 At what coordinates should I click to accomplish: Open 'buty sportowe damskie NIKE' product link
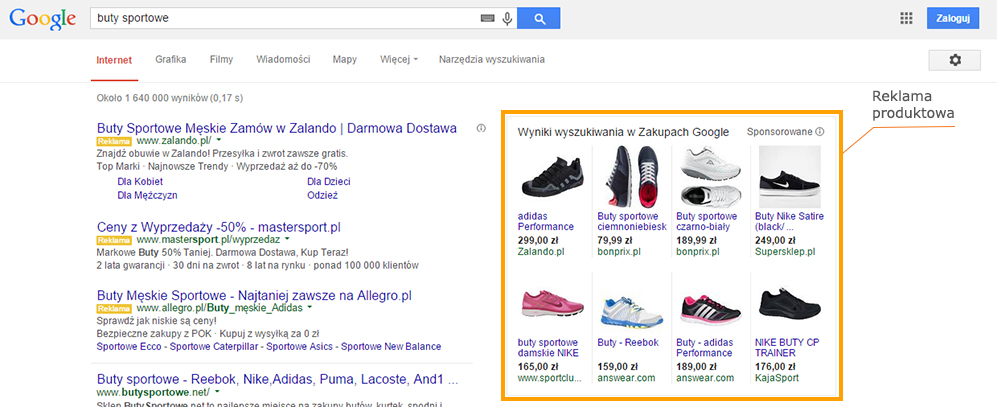coord(548,347)
